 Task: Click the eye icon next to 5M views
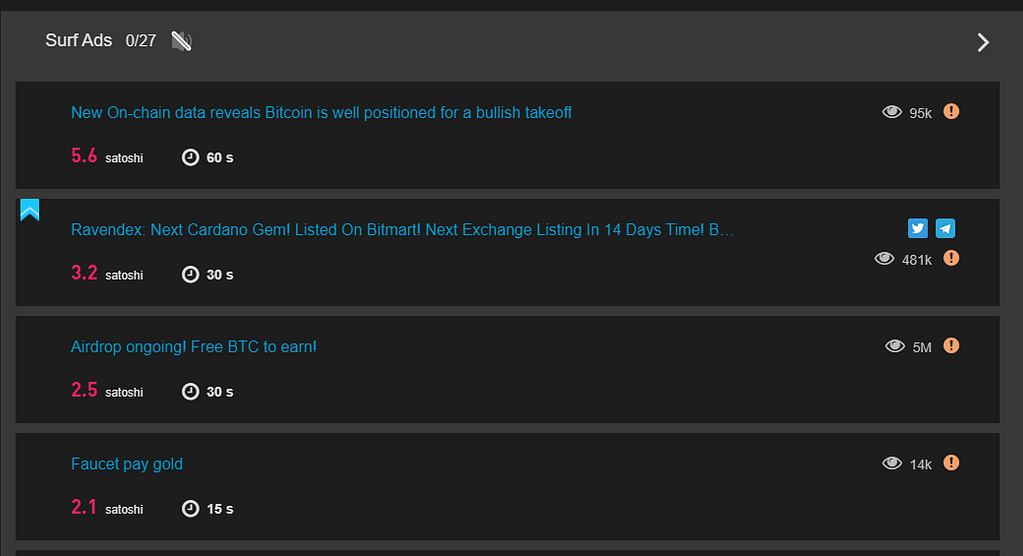(x=894, y=346)
